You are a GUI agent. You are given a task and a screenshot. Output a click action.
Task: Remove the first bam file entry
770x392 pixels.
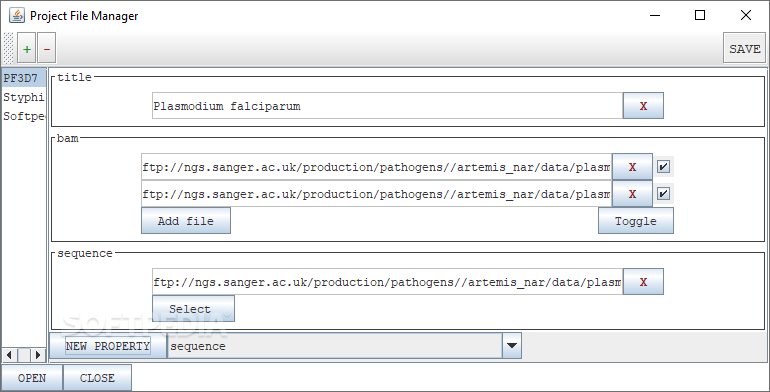coord(632,167)
